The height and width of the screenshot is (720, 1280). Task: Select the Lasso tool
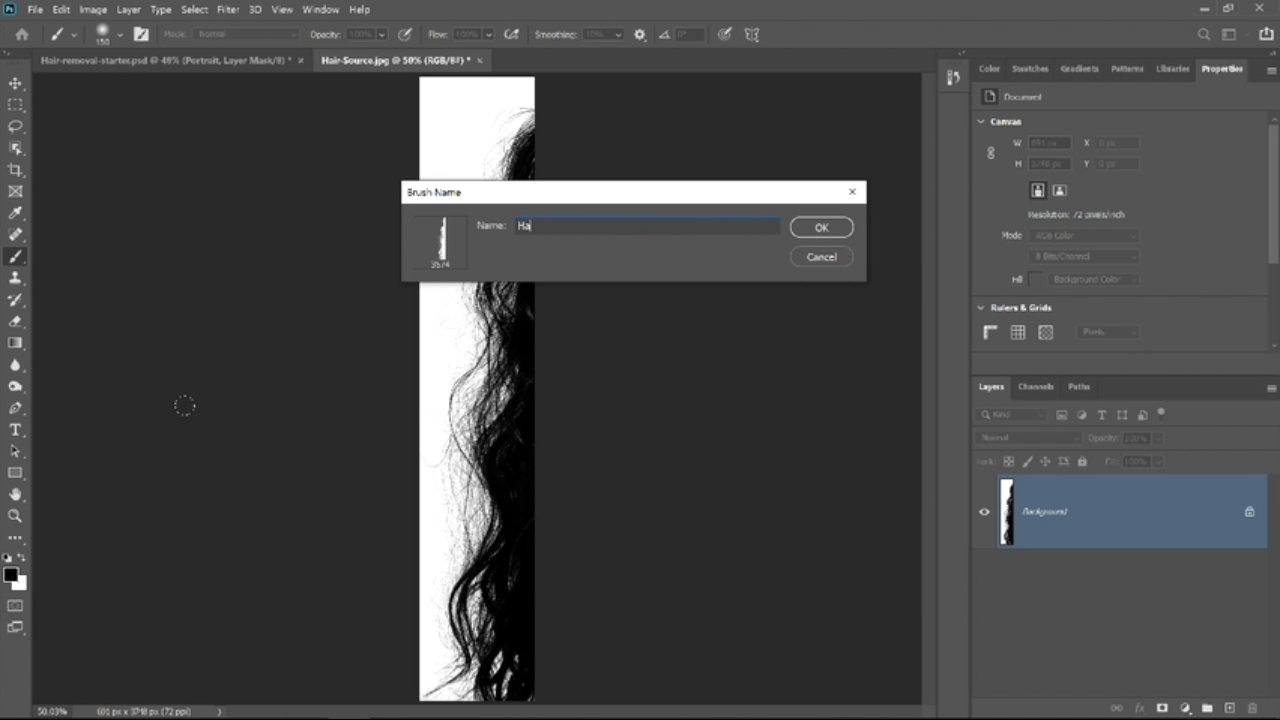15,126
